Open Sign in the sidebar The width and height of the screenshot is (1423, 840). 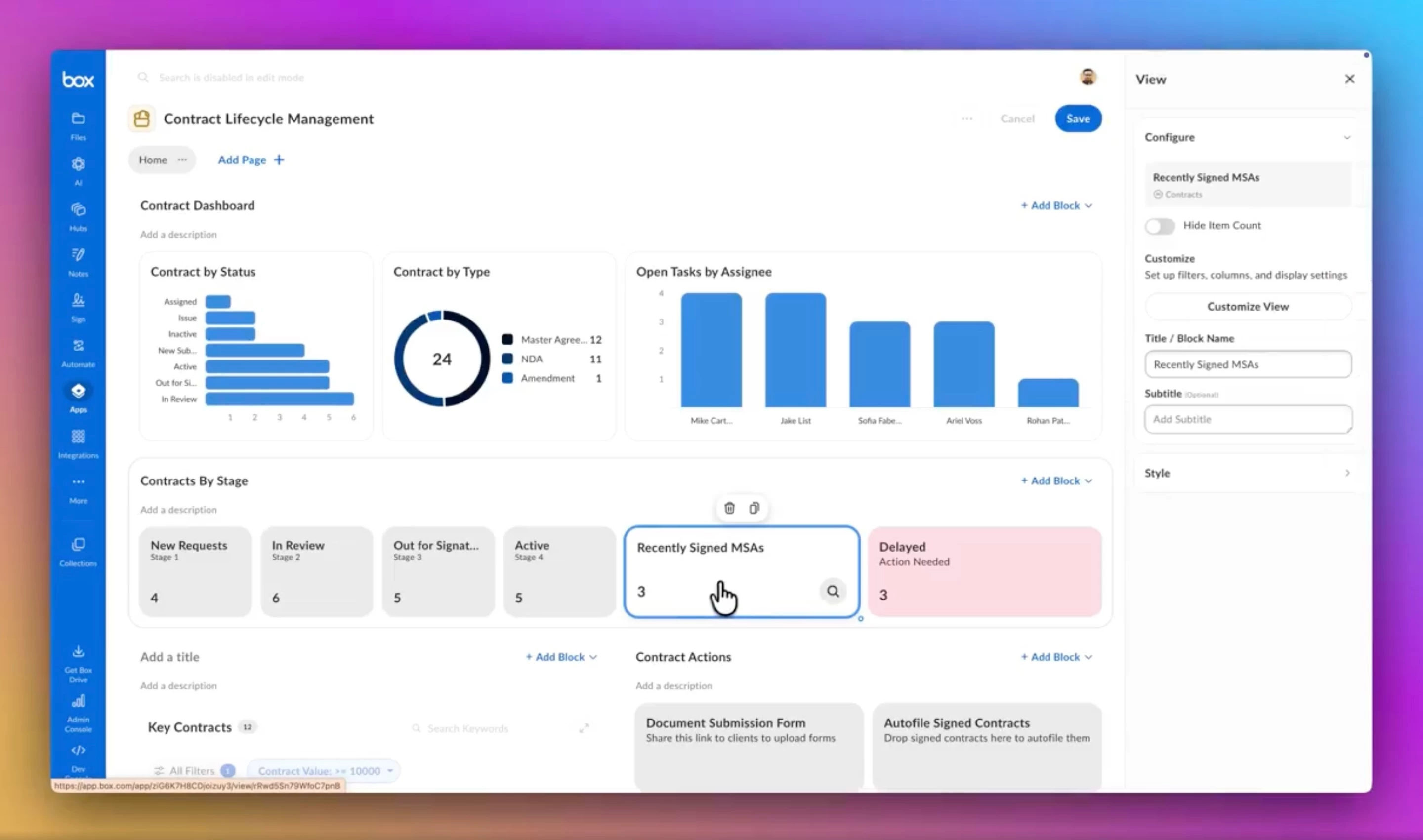click(x=78, y=307)
